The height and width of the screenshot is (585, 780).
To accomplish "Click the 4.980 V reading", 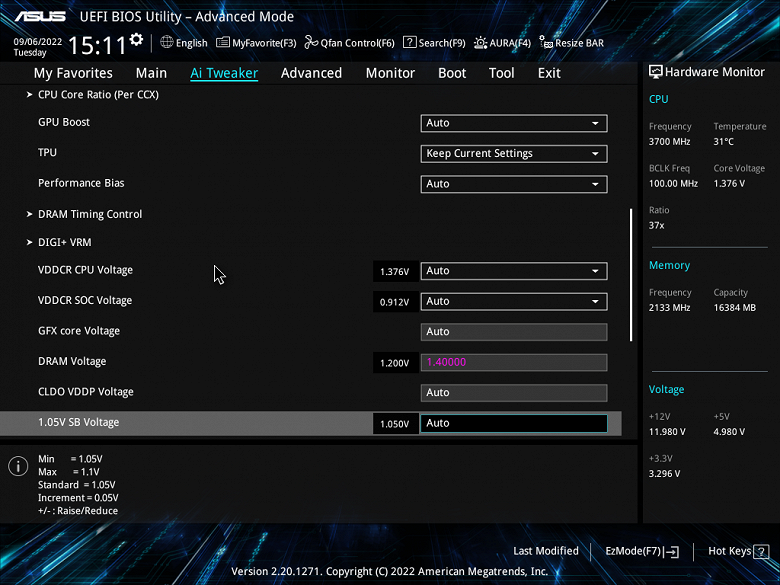I will [x=729, y=432].
